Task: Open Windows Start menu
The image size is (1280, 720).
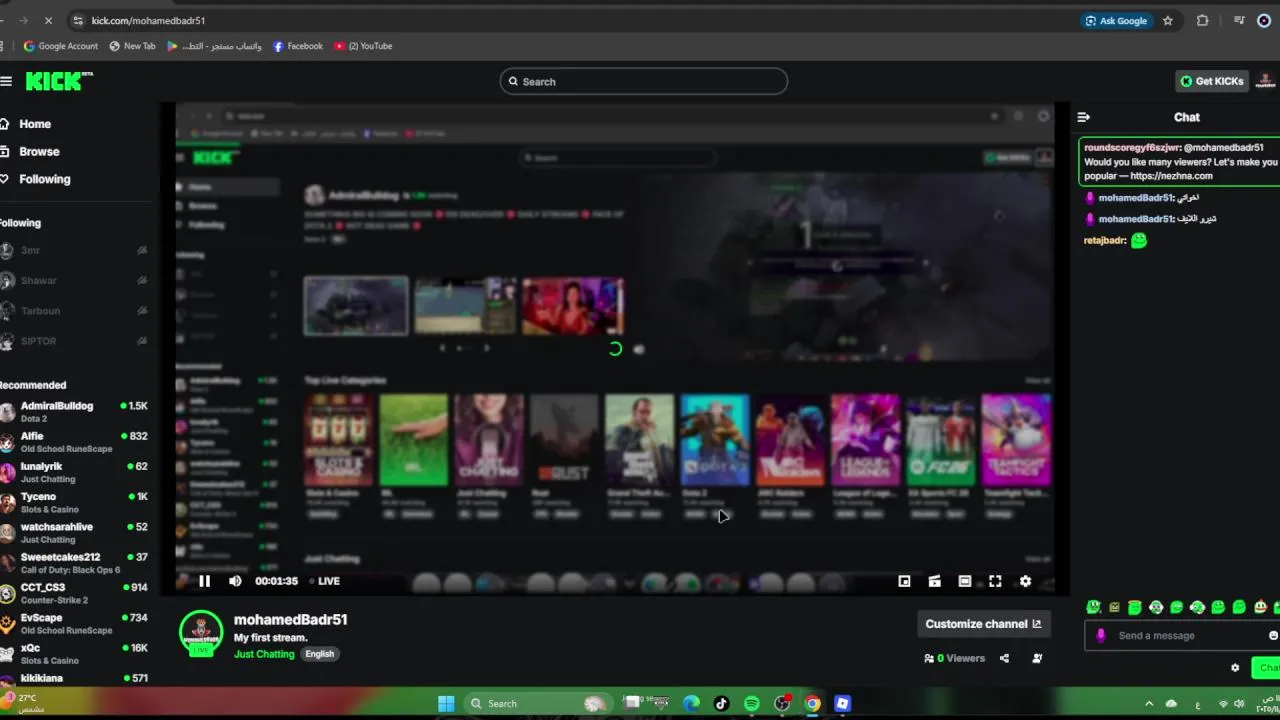Action: pos(446,703)
